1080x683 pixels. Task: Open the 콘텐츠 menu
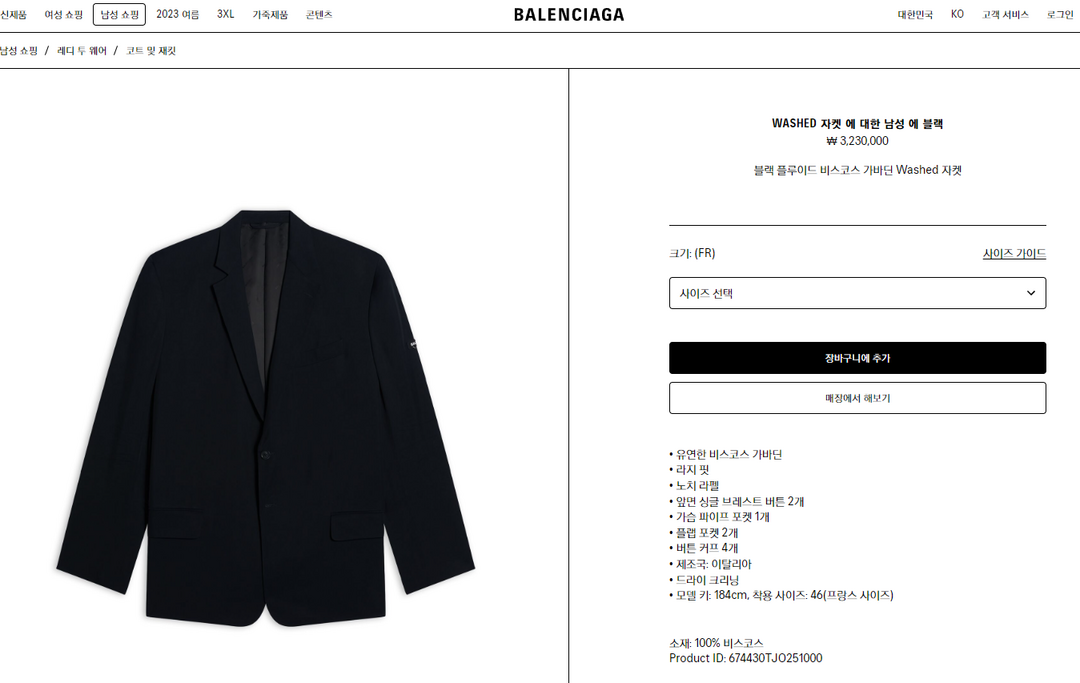click(x=319, y=14)
